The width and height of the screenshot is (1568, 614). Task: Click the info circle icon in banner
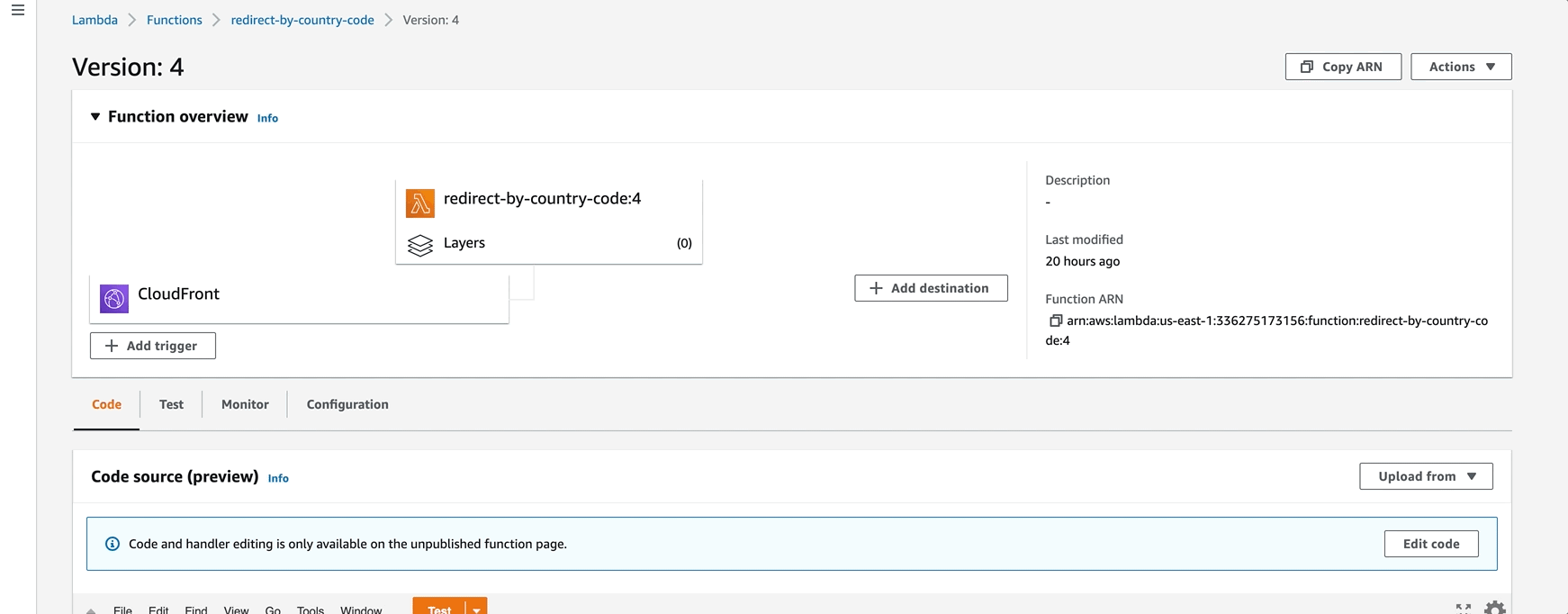[113, 544]
